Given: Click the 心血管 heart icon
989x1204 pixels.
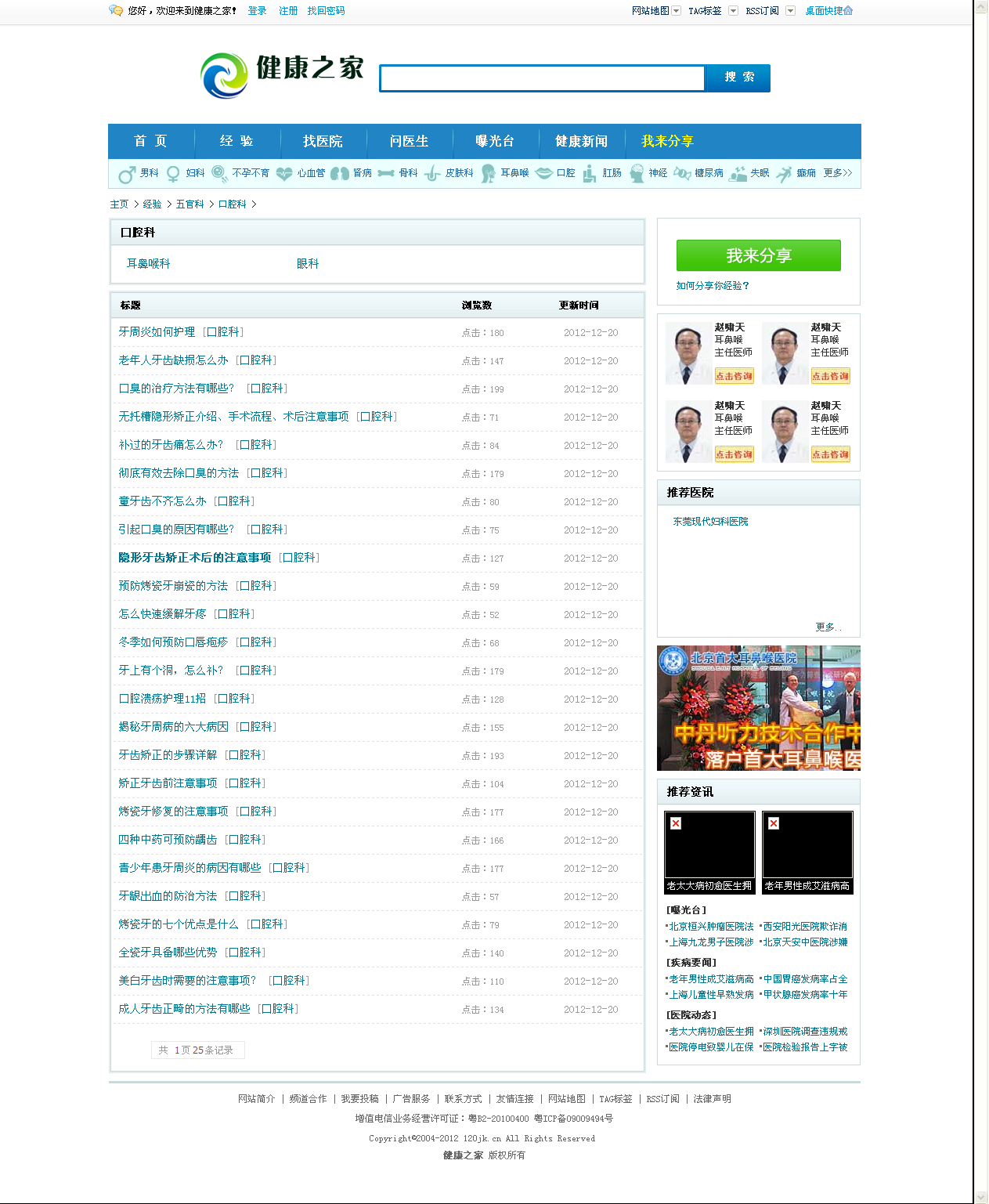Looking at the screenshot, I should (284, 174).
